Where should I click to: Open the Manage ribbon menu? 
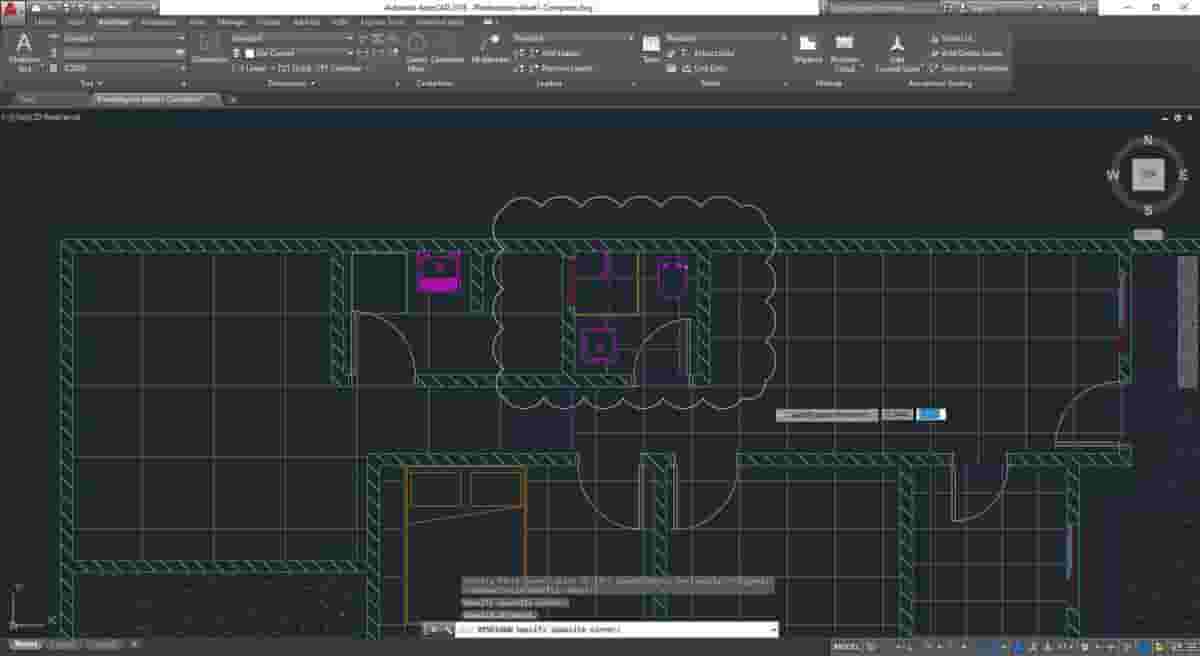(230, 21)
